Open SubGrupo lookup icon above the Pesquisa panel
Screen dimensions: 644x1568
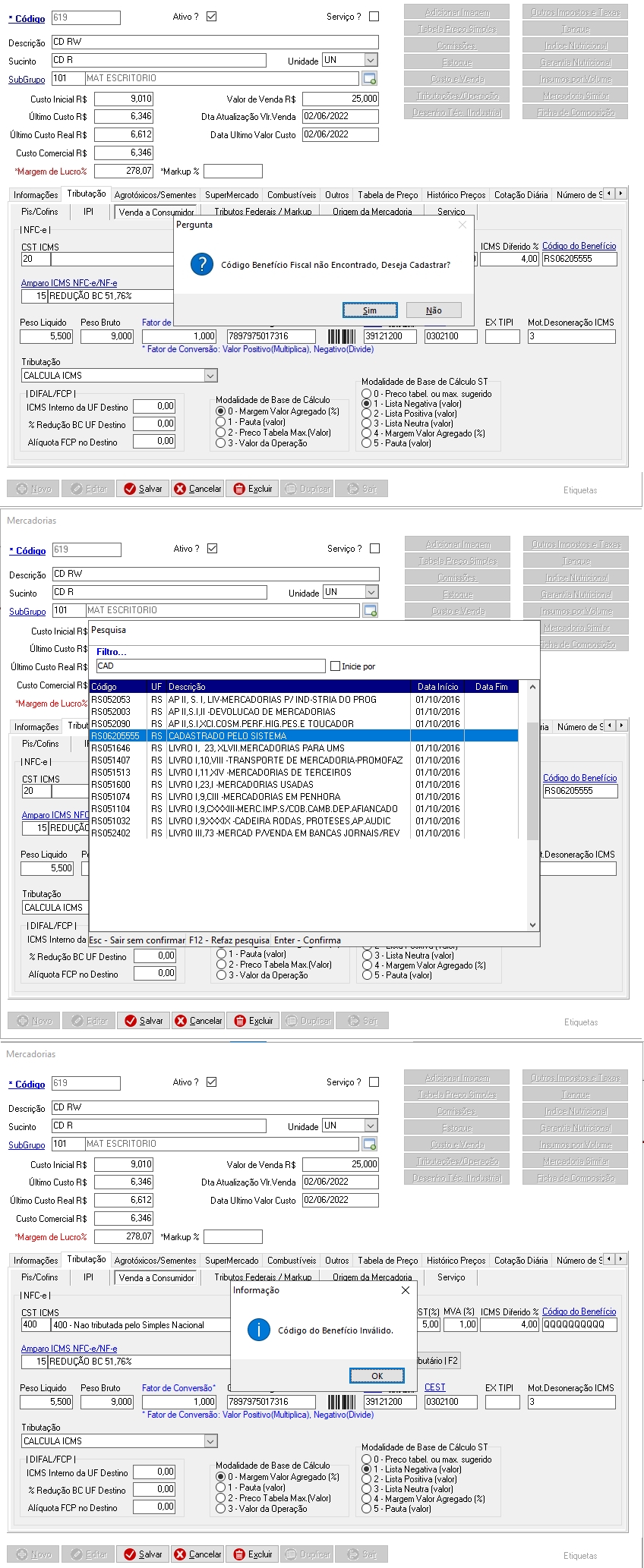(x=371, y=610)
